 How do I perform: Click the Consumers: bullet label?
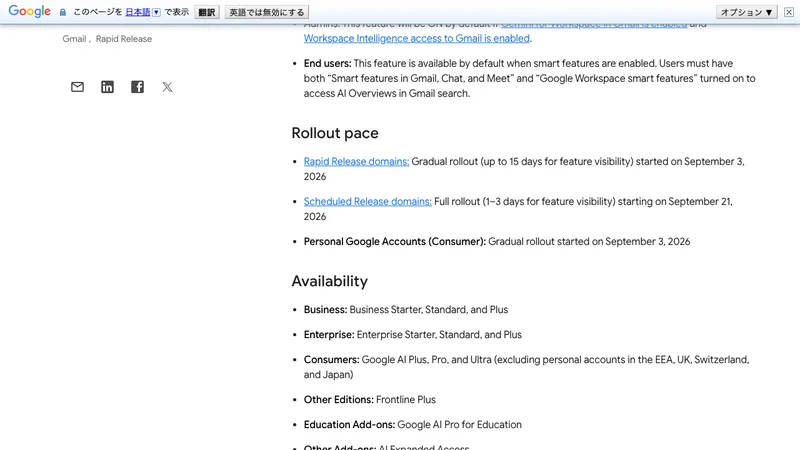[331, 360]
